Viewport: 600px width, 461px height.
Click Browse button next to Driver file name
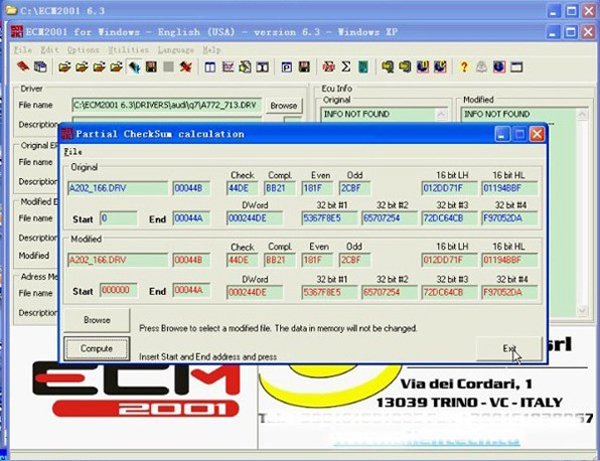[x=284, y=106]
